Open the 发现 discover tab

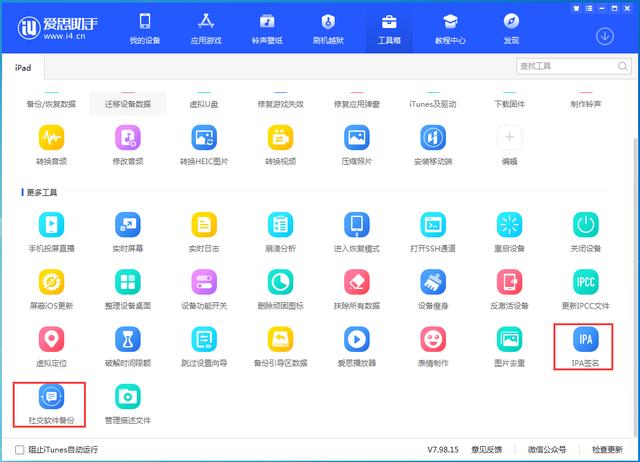(511, 29)
